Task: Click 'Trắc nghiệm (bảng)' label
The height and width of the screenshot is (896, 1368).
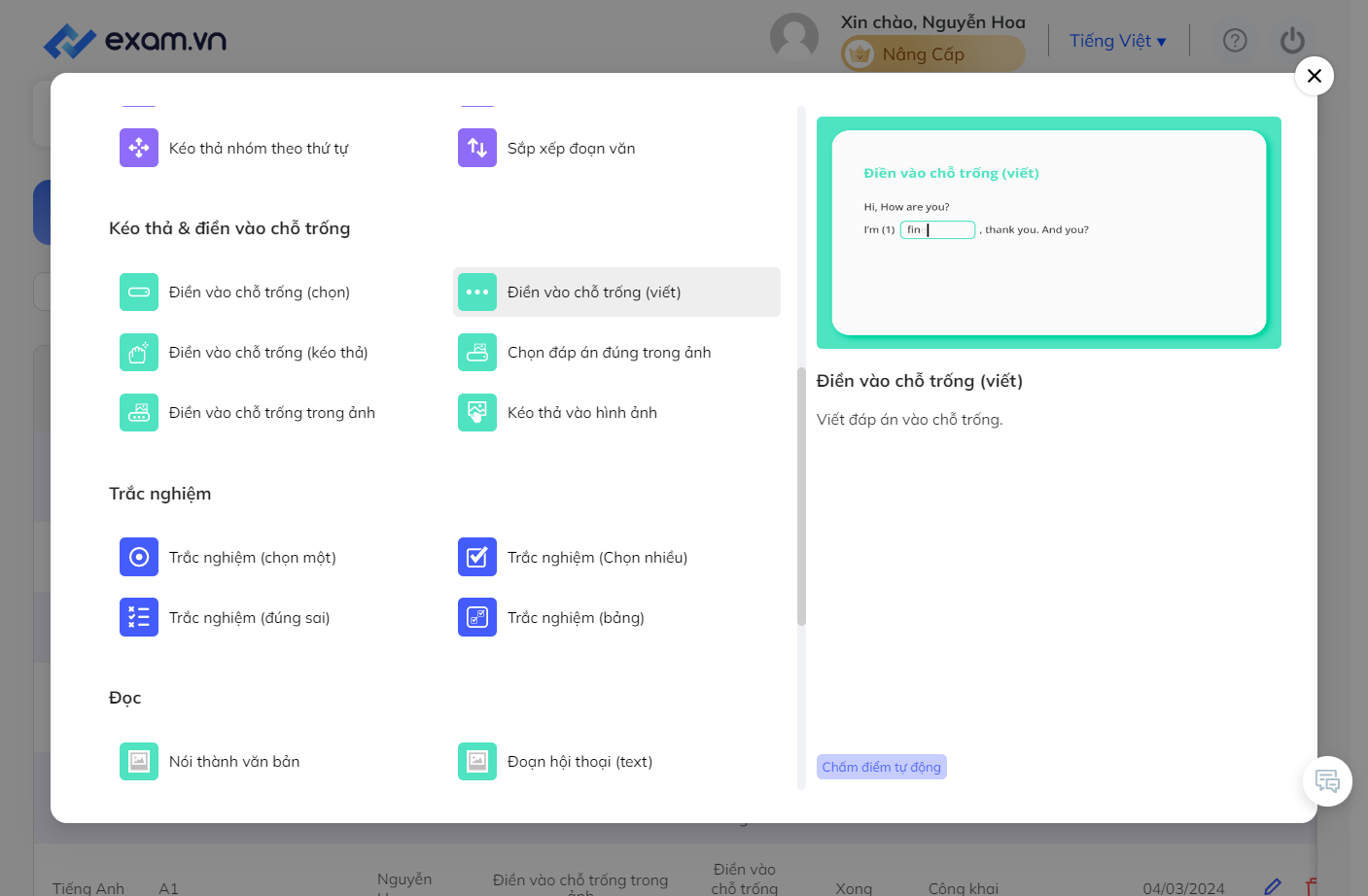Action: pos(576,618)
